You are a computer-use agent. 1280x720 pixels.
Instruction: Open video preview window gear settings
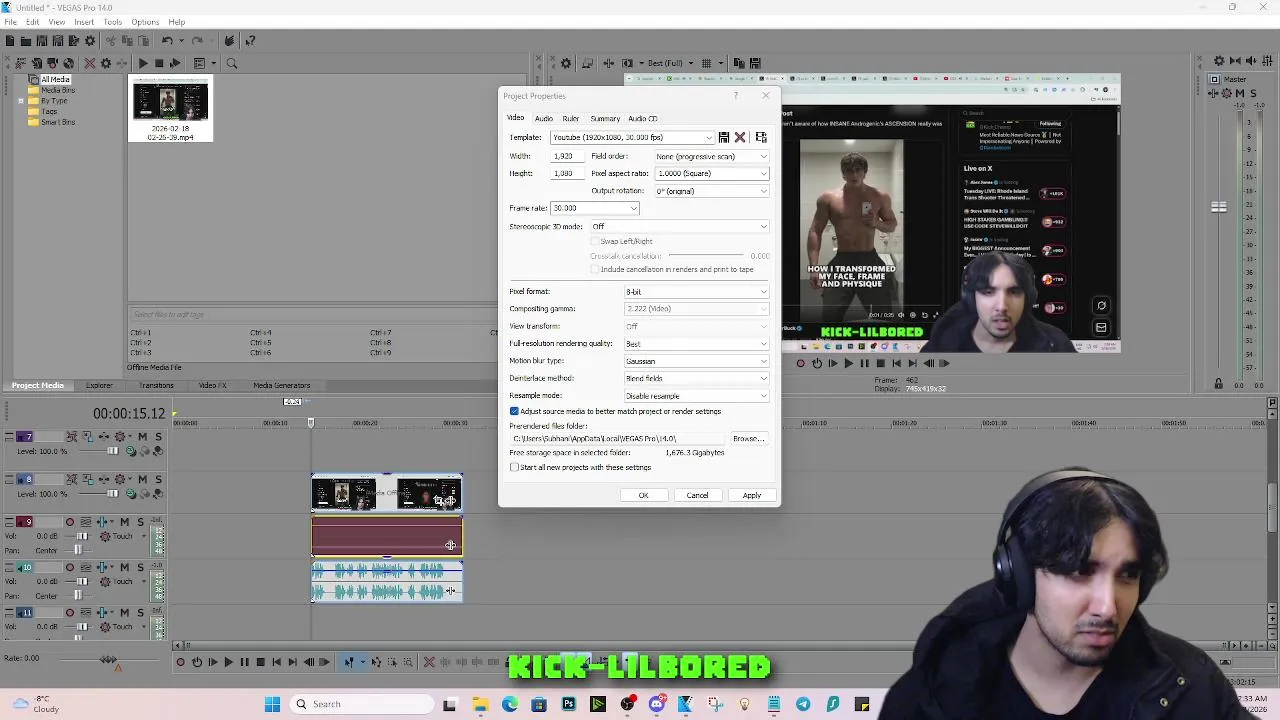coord(565,63)
